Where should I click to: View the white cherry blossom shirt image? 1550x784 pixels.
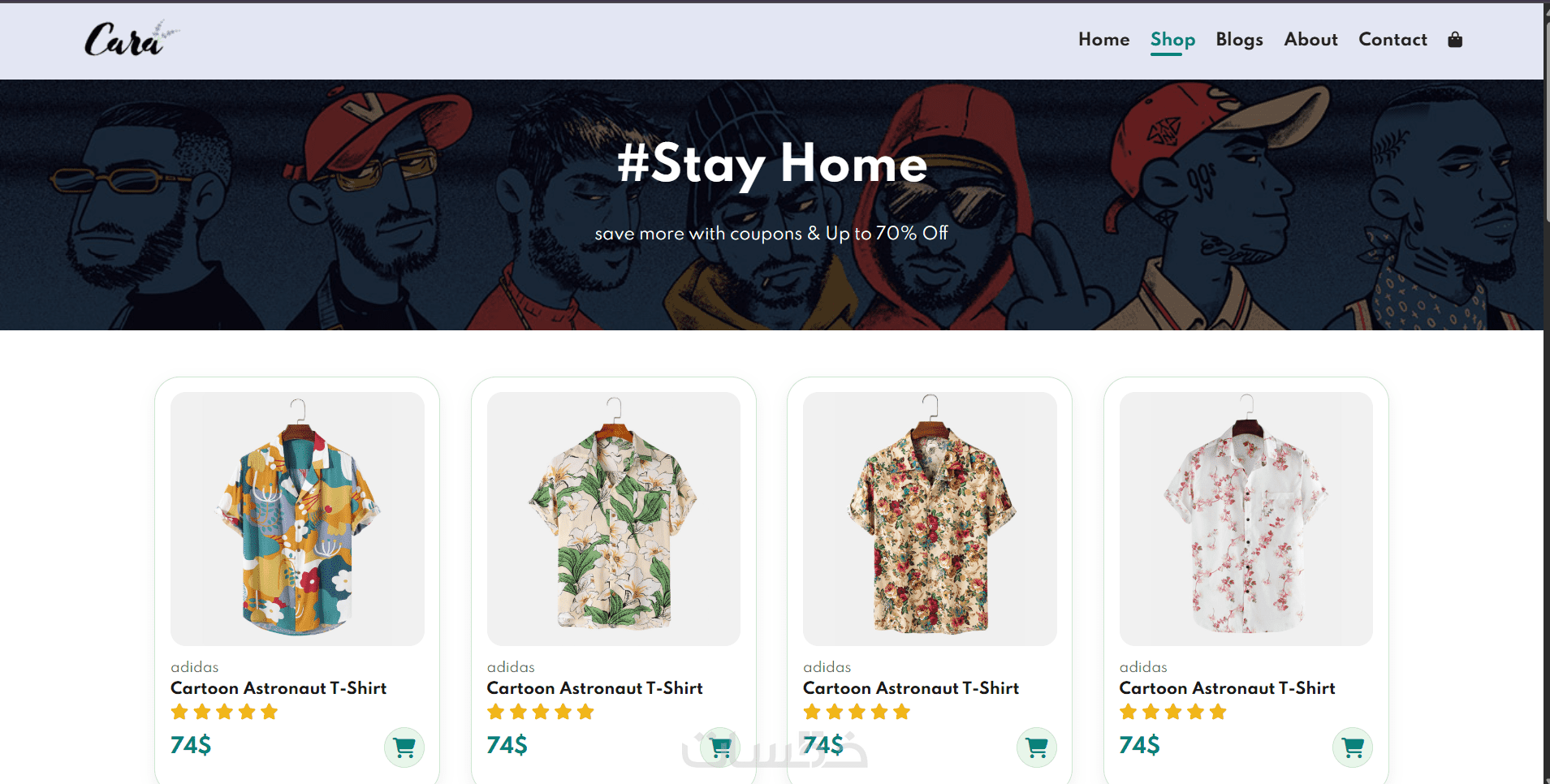1246,519
